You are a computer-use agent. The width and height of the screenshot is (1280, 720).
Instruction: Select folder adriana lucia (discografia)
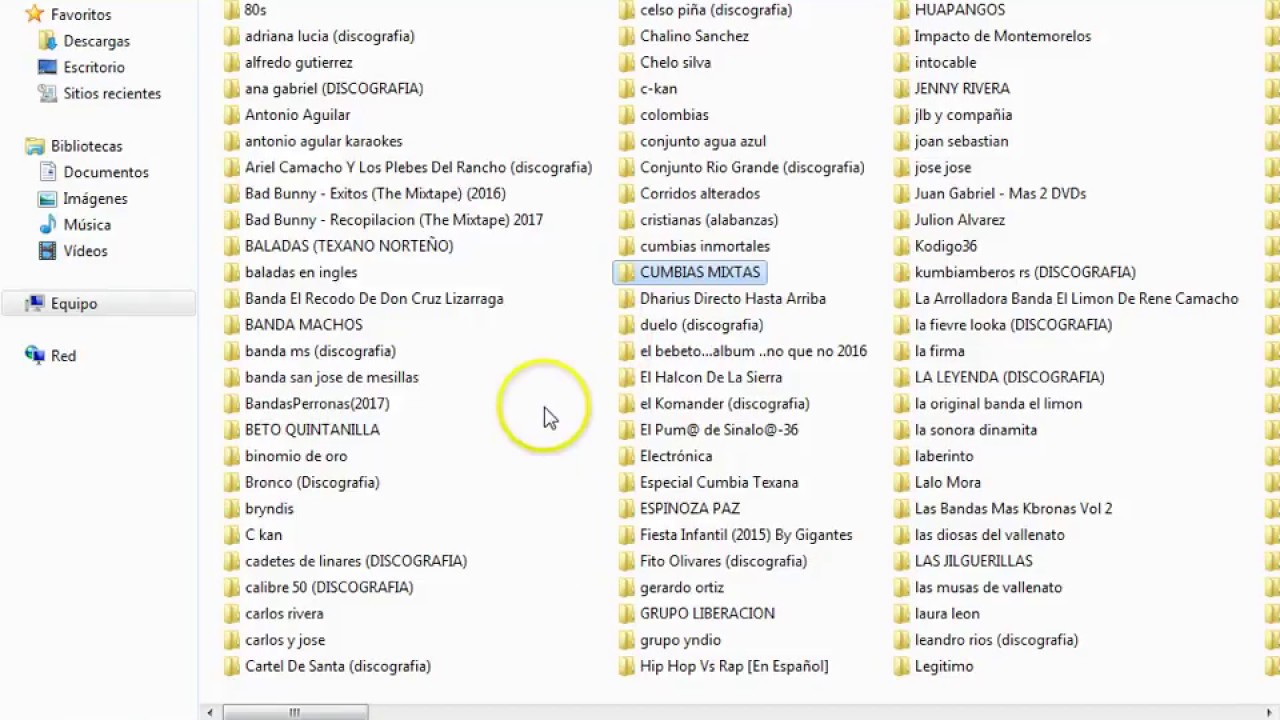tap(330, 36)
